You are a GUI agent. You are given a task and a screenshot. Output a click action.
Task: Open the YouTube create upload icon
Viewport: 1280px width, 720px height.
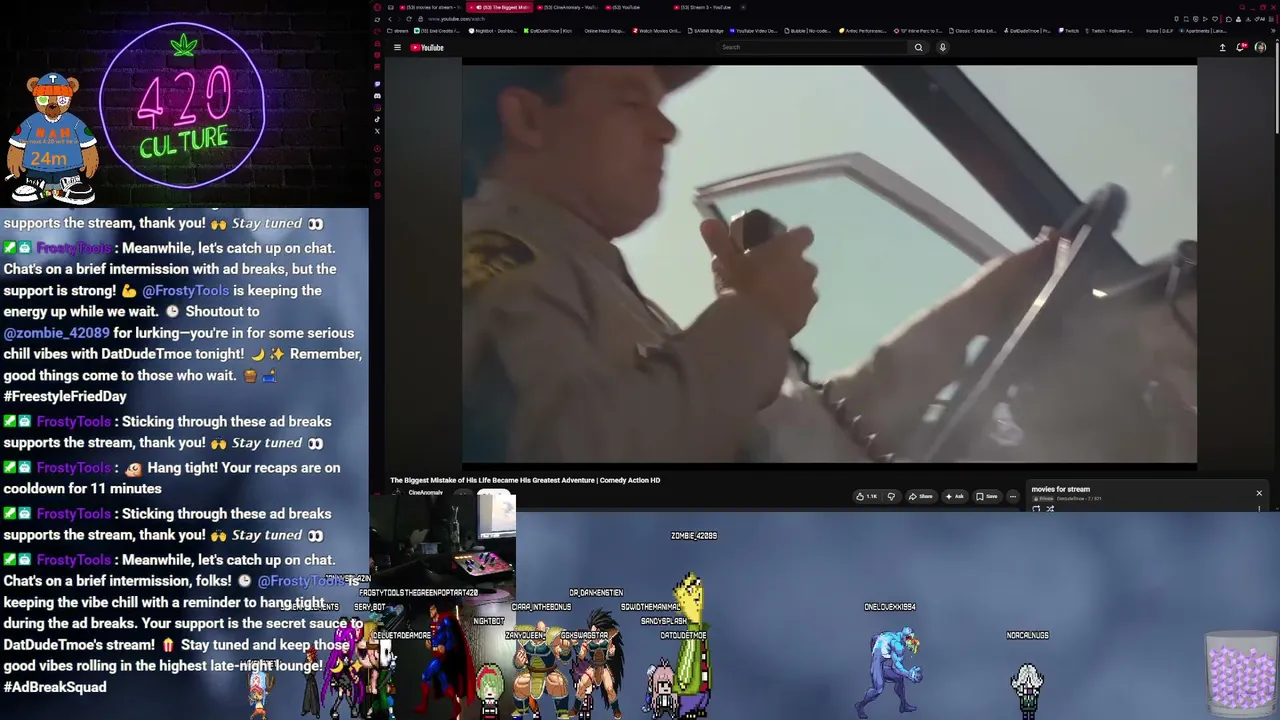tap(1222, 47)
